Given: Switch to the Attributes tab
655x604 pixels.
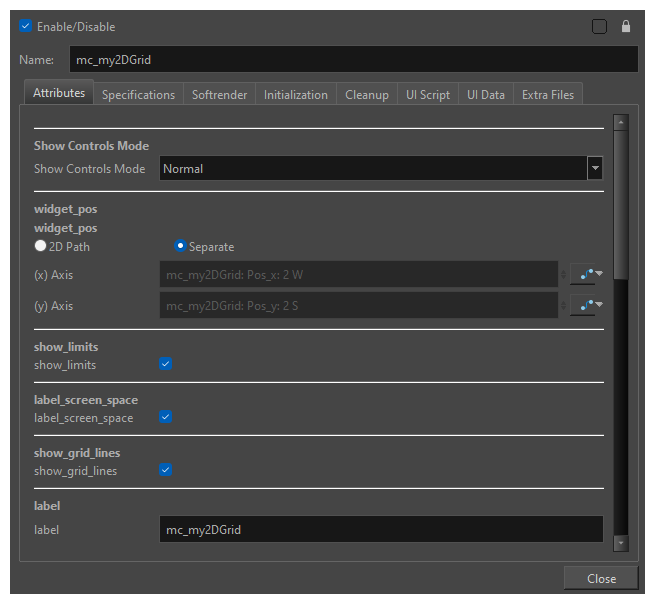Looking at the screenshot, I should point(59,93).
